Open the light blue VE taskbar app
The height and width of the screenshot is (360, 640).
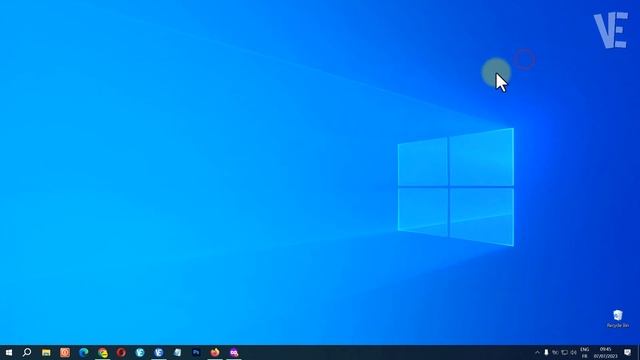(140, 352)
